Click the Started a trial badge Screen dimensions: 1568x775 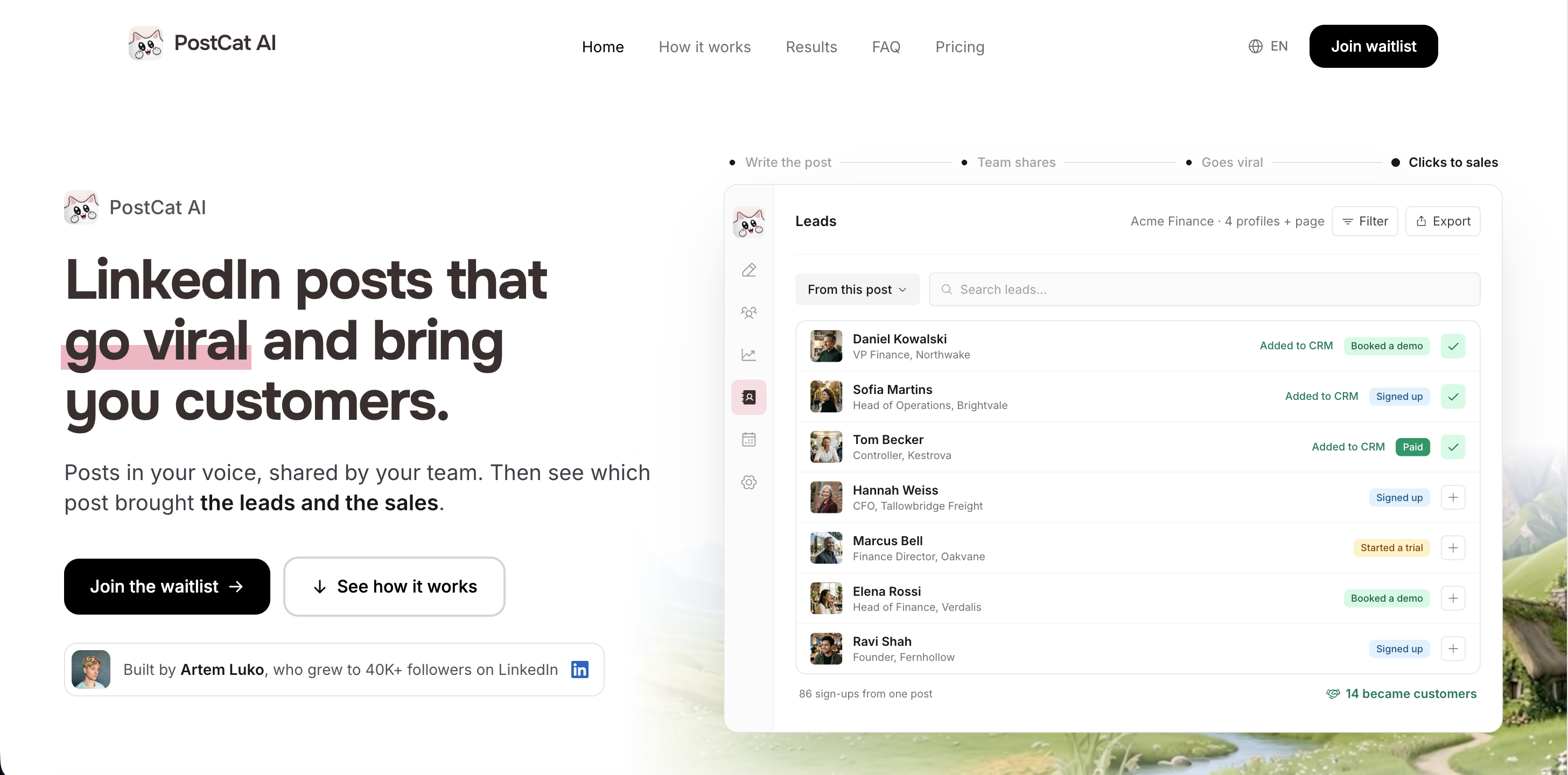point(1391,548)
